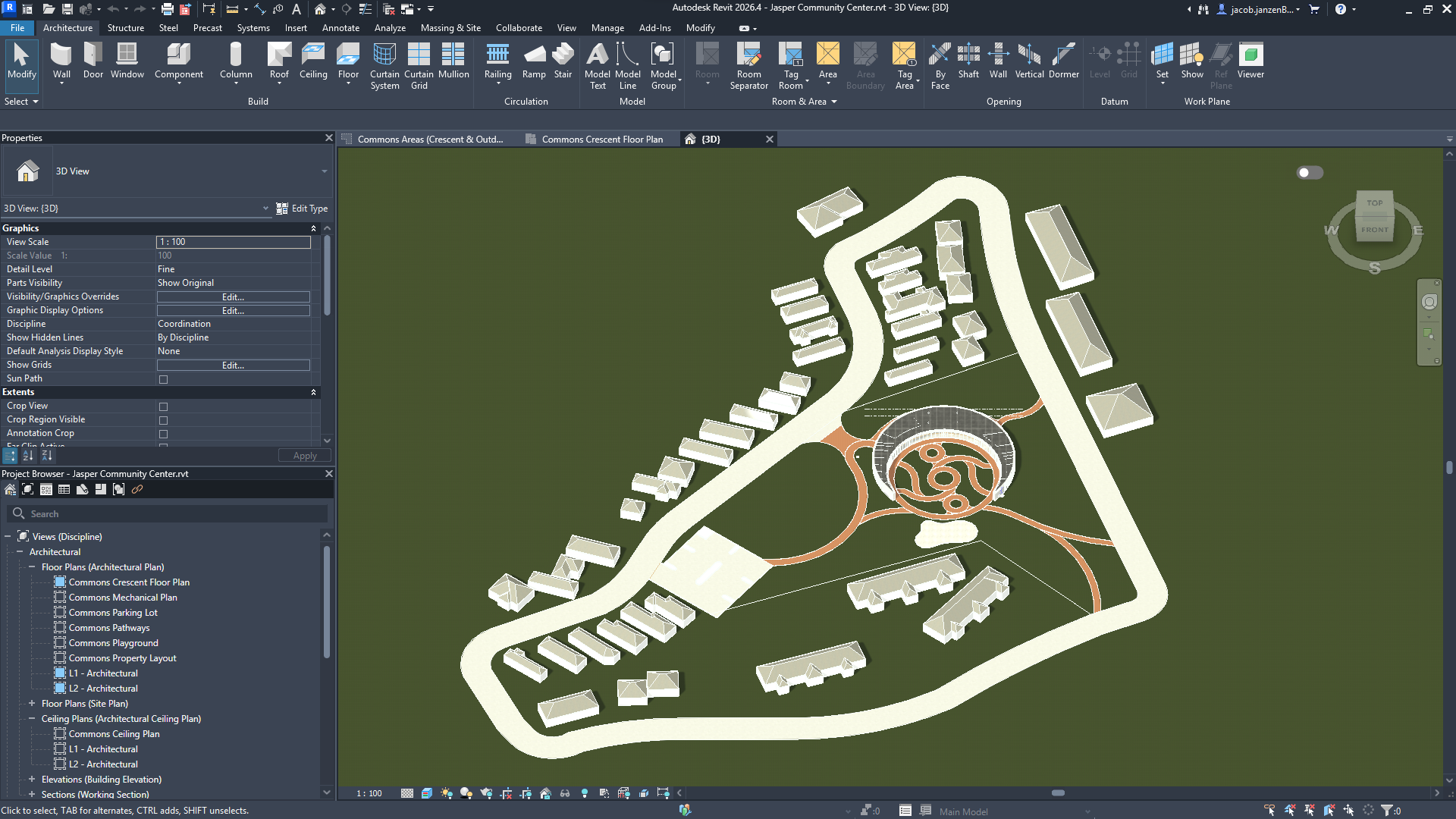Select the Component tool
The width and height of the screenshot is (1456, 819).
(x=179, y=61)
